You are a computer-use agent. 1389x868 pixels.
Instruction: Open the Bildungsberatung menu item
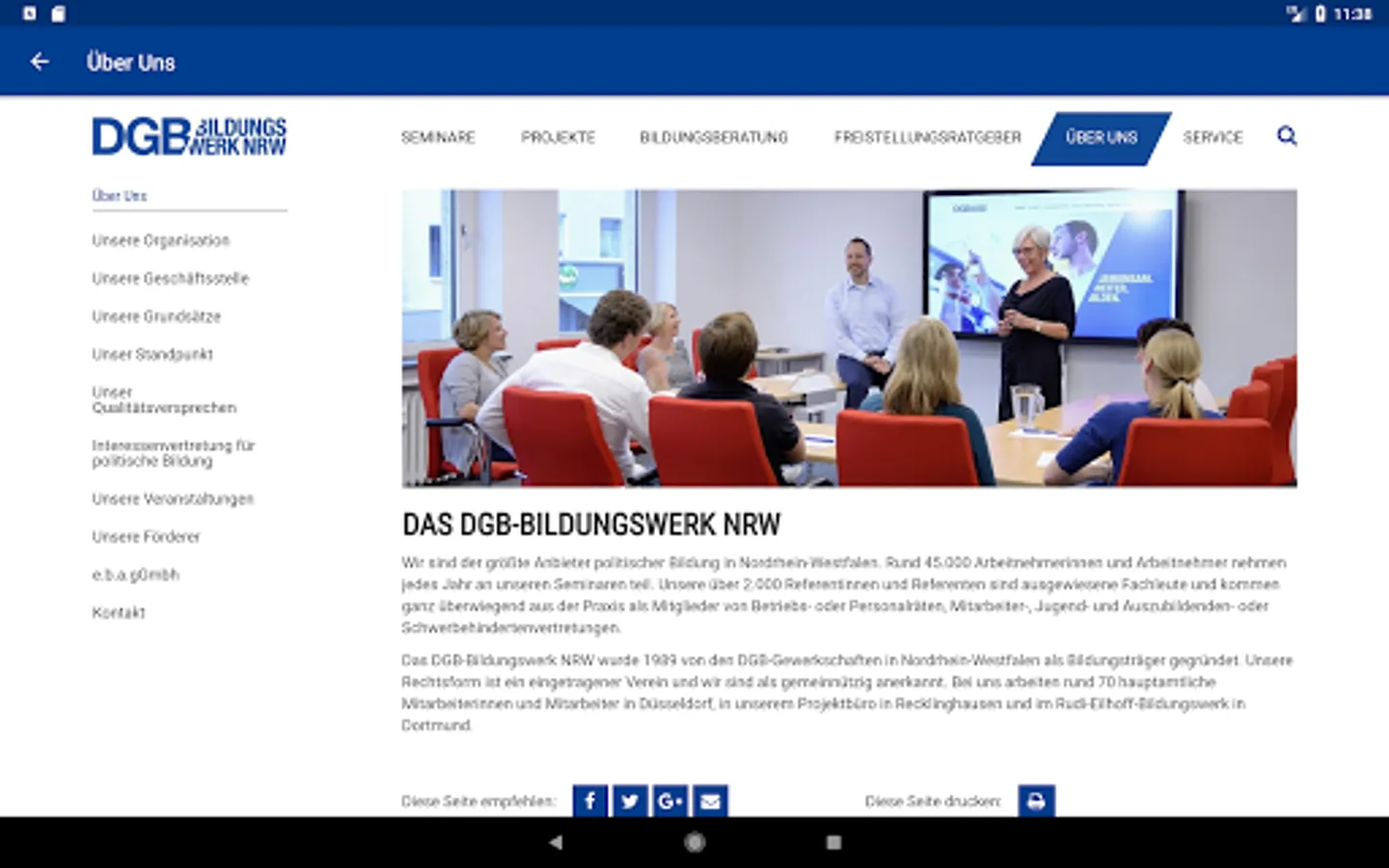714,137
